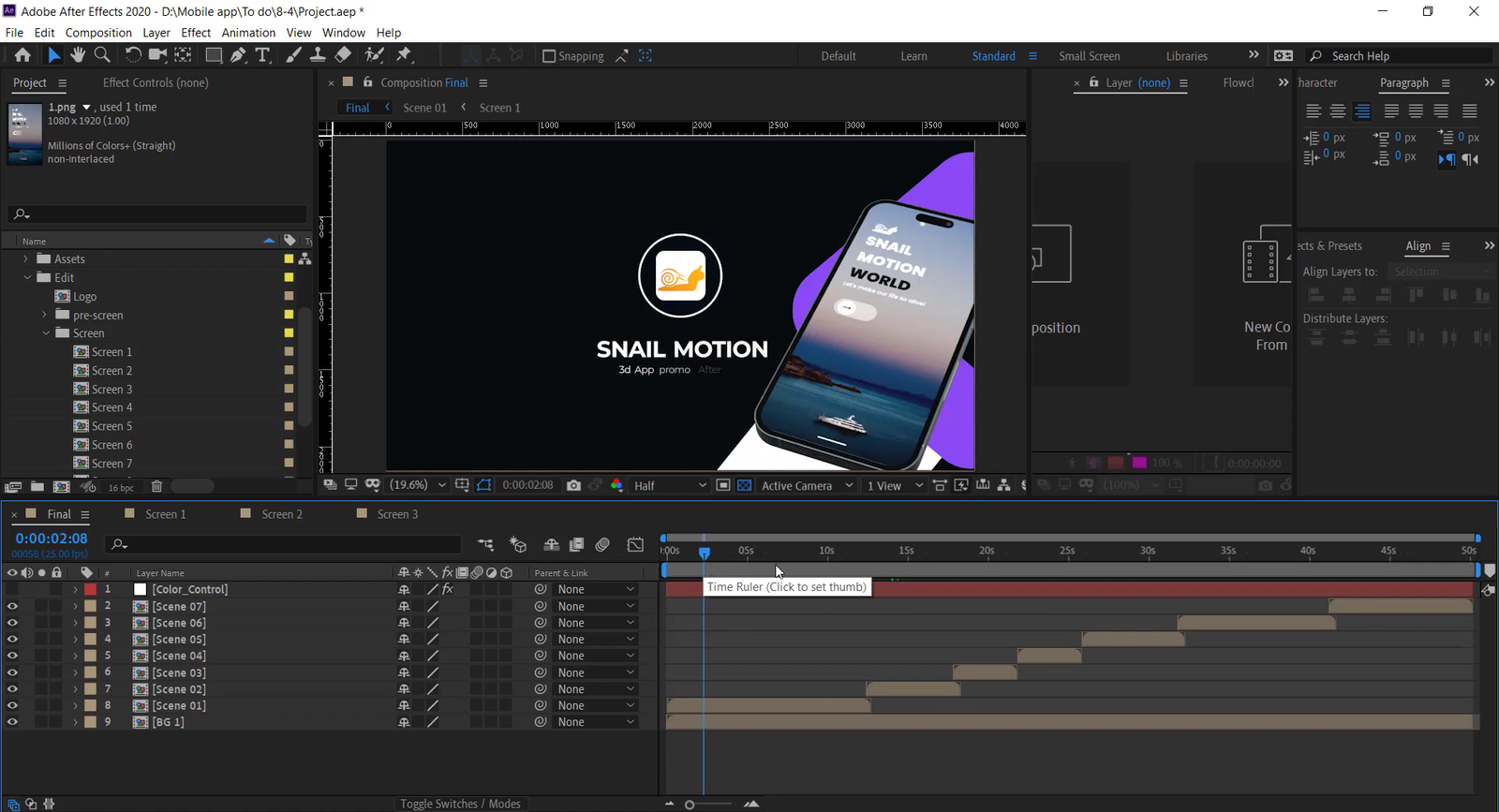Select the Pen tool
Screen dimensions: 1499x812
[x=238, y=55]
